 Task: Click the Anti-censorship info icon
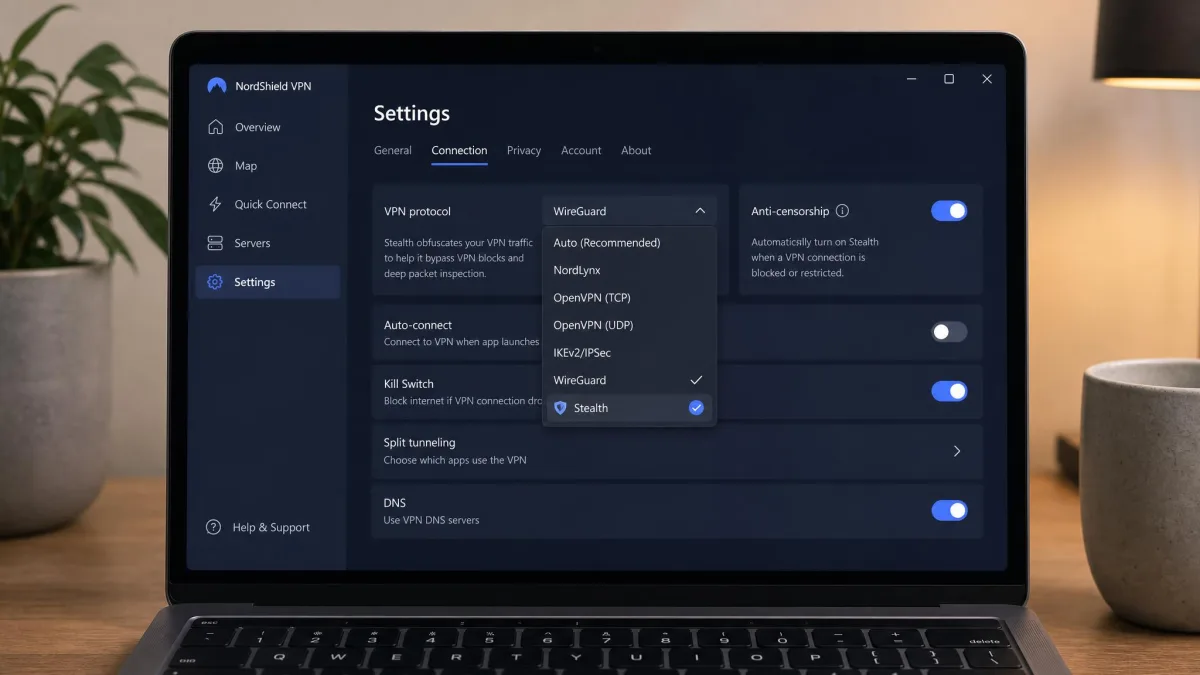842,211
